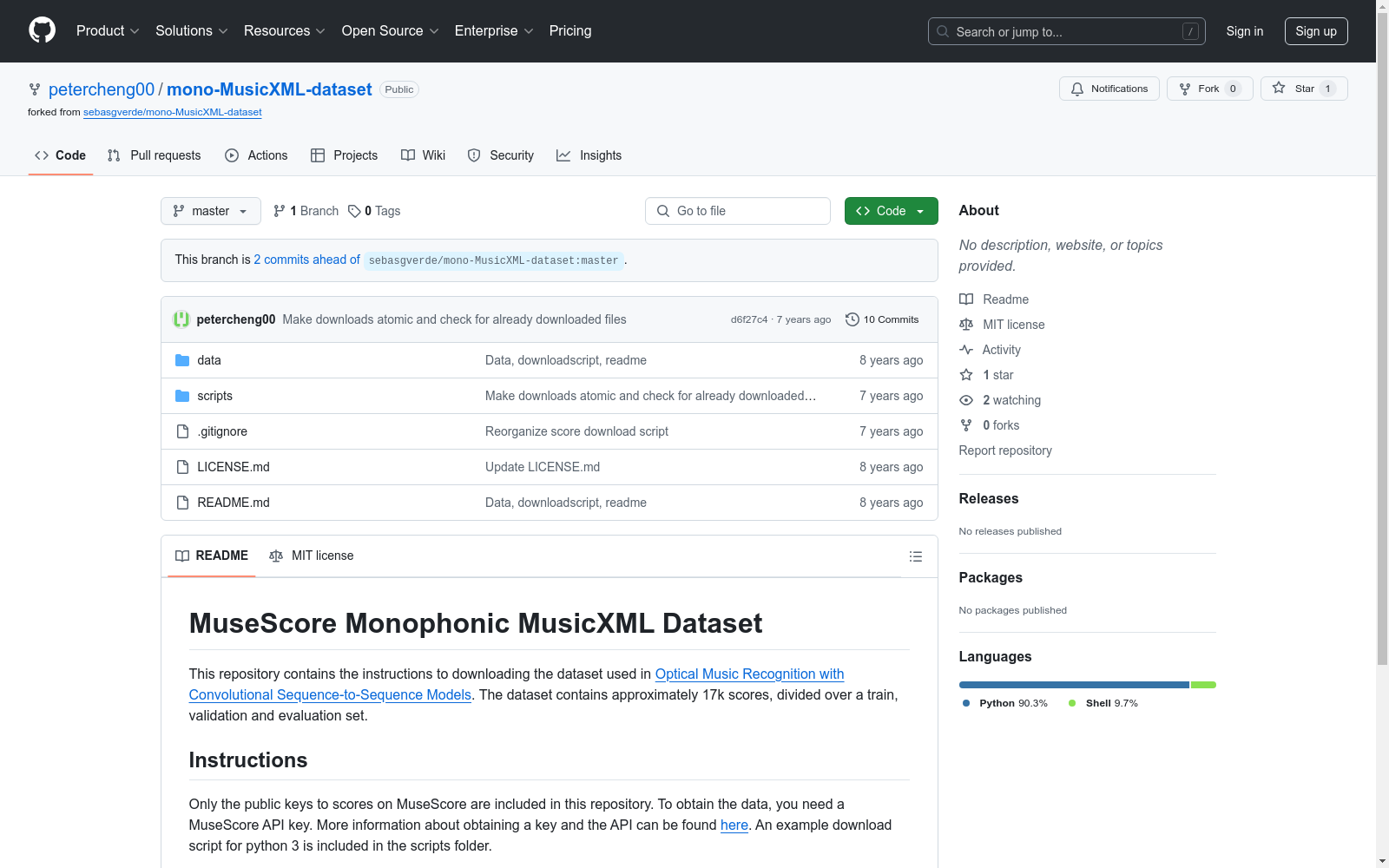Select the MIT license tab
Viewport: 1389px width, 868px height.
(x=312, y=556)
